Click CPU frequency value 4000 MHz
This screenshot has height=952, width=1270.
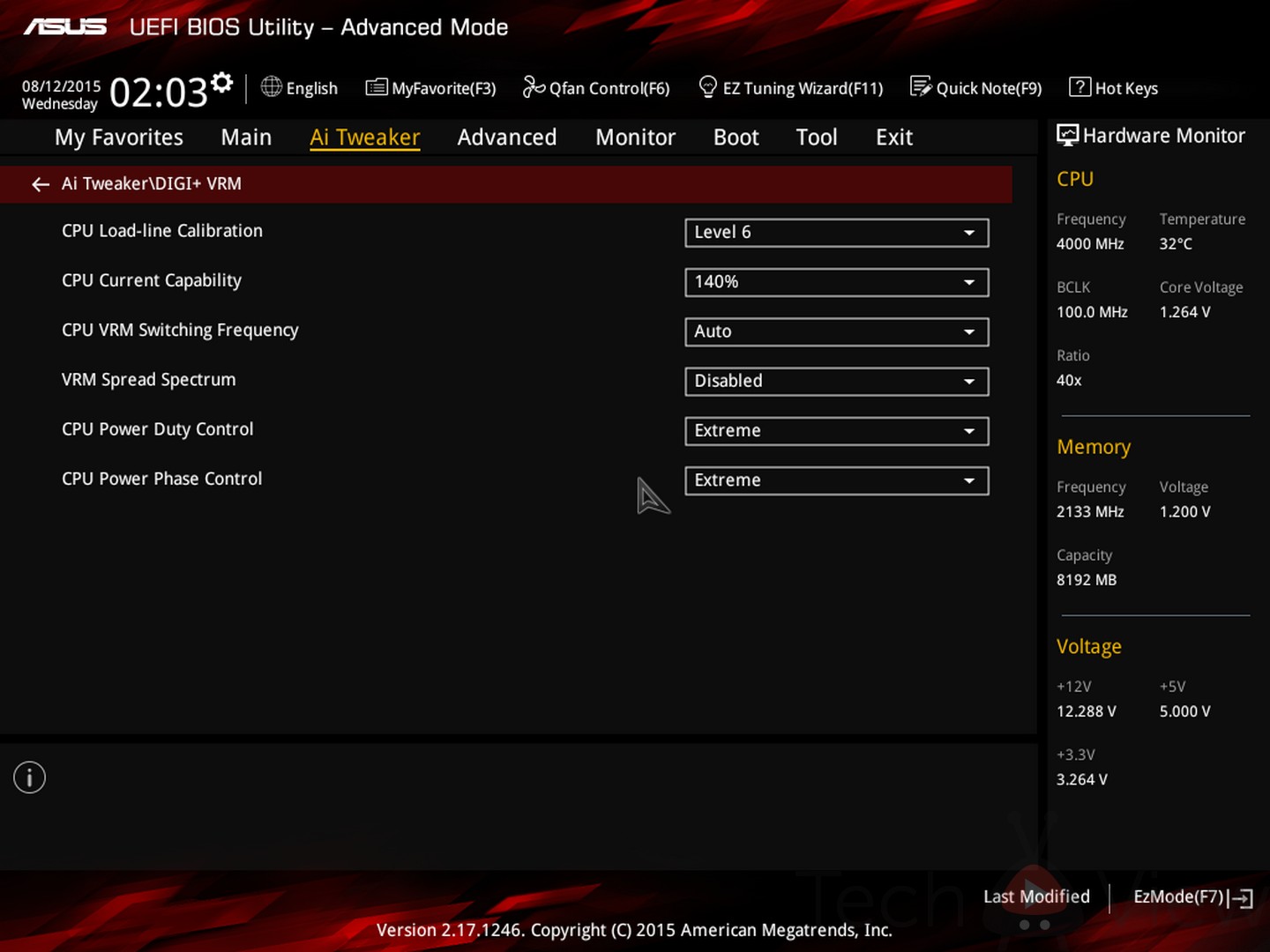click(x=1090, y=244)
